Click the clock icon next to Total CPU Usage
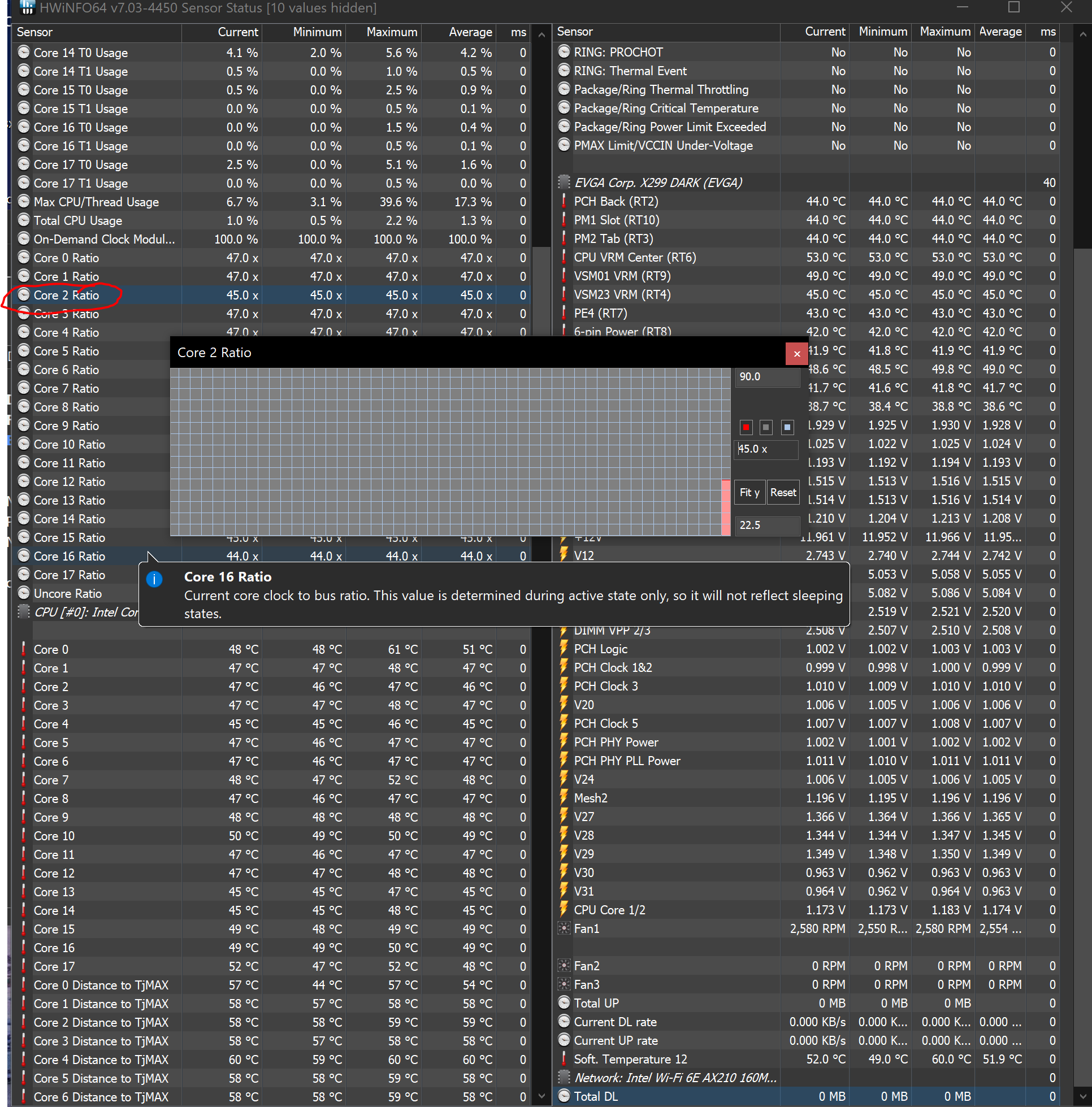This screenshot has height=1107, width=1092. [x=24, y=220]
